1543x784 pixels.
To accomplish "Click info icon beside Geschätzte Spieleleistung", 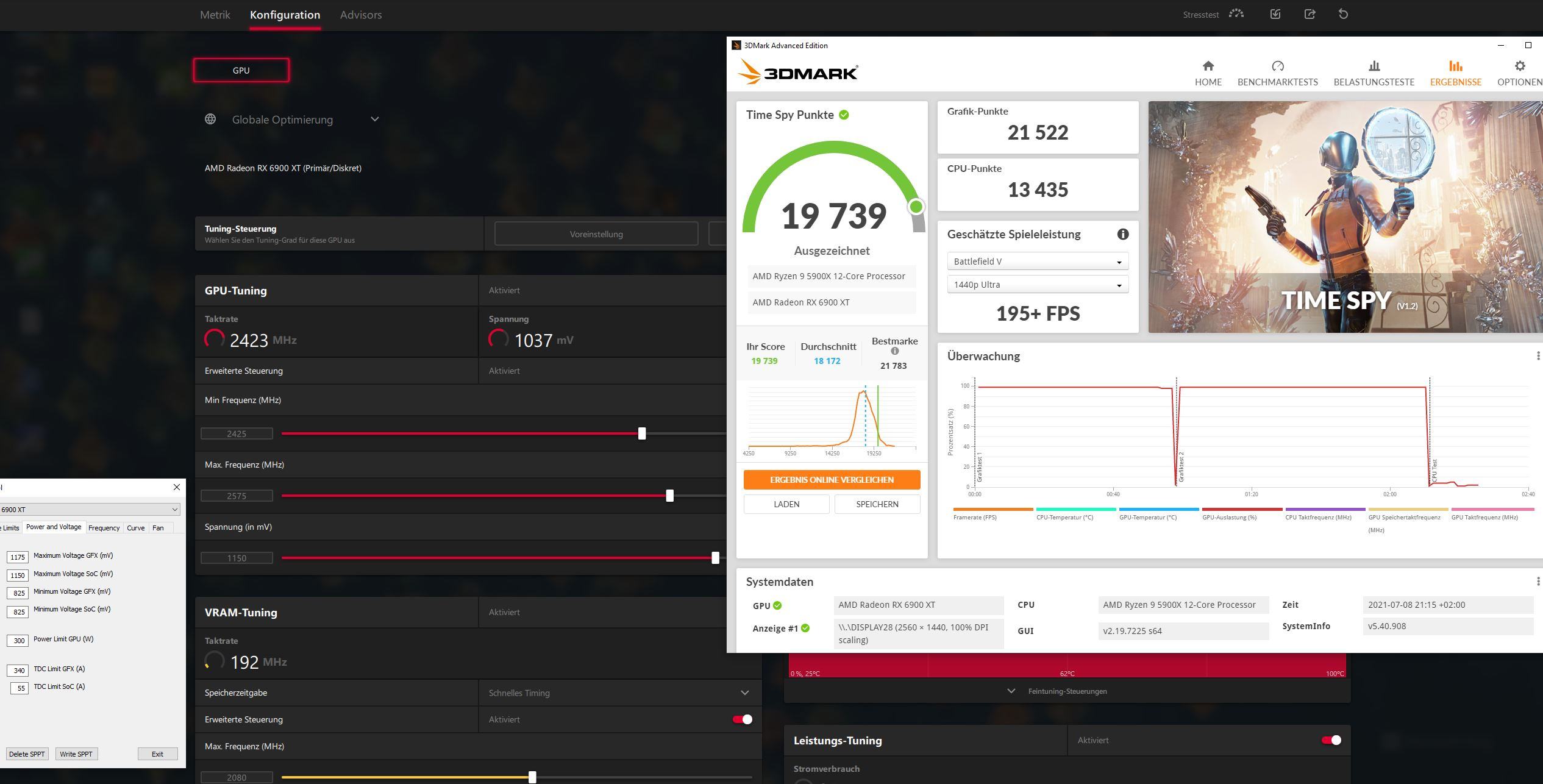I will 1122,234.
